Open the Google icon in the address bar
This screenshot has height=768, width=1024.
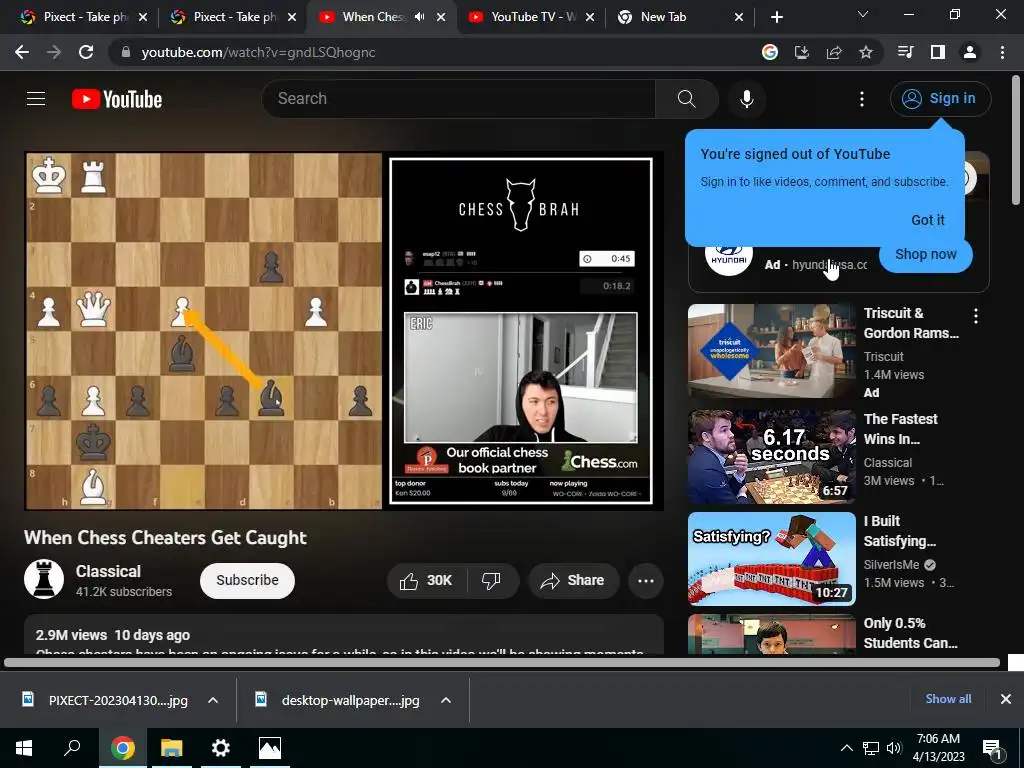(x=770, y=52)
